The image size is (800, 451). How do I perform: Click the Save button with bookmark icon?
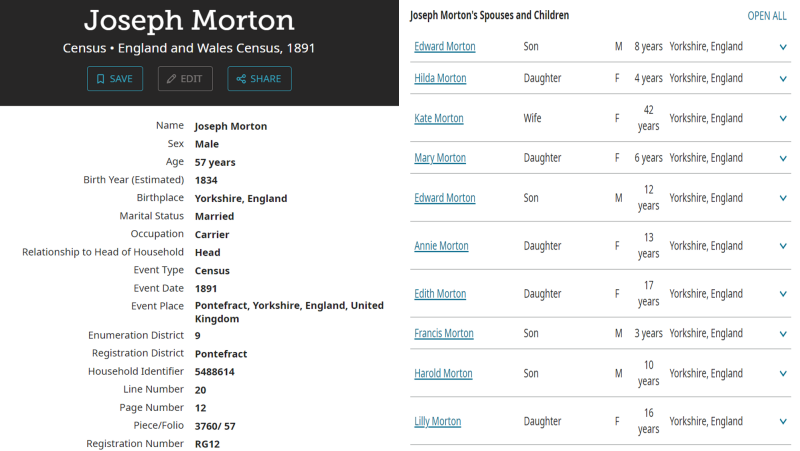click(114, 79)
